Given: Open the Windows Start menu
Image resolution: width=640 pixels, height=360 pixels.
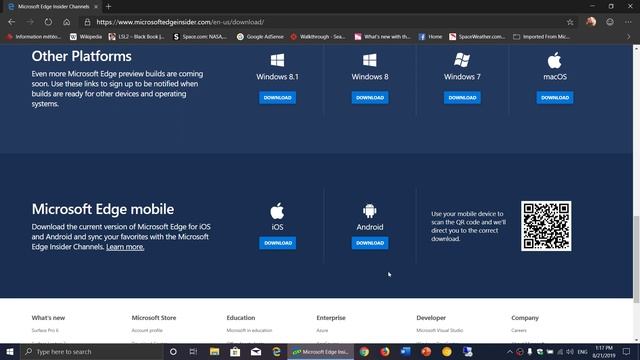Looking at the screenshot, I should point(10,351).
